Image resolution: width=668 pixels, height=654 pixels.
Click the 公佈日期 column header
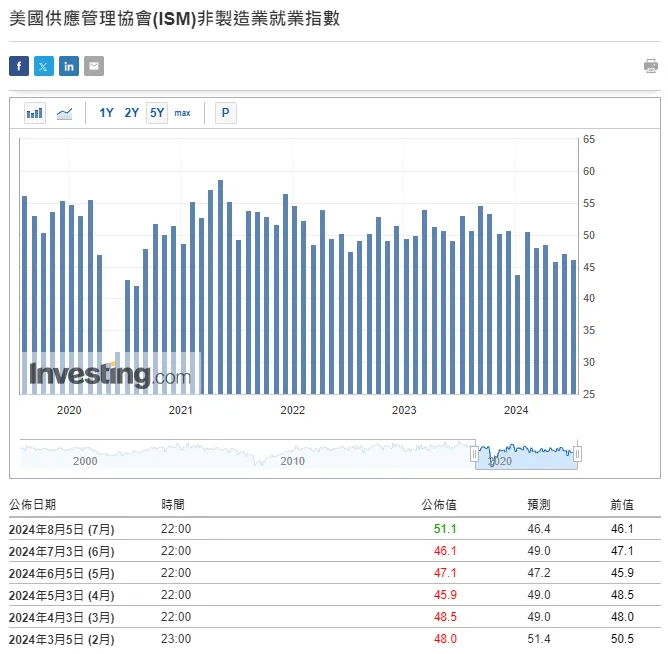32,504
